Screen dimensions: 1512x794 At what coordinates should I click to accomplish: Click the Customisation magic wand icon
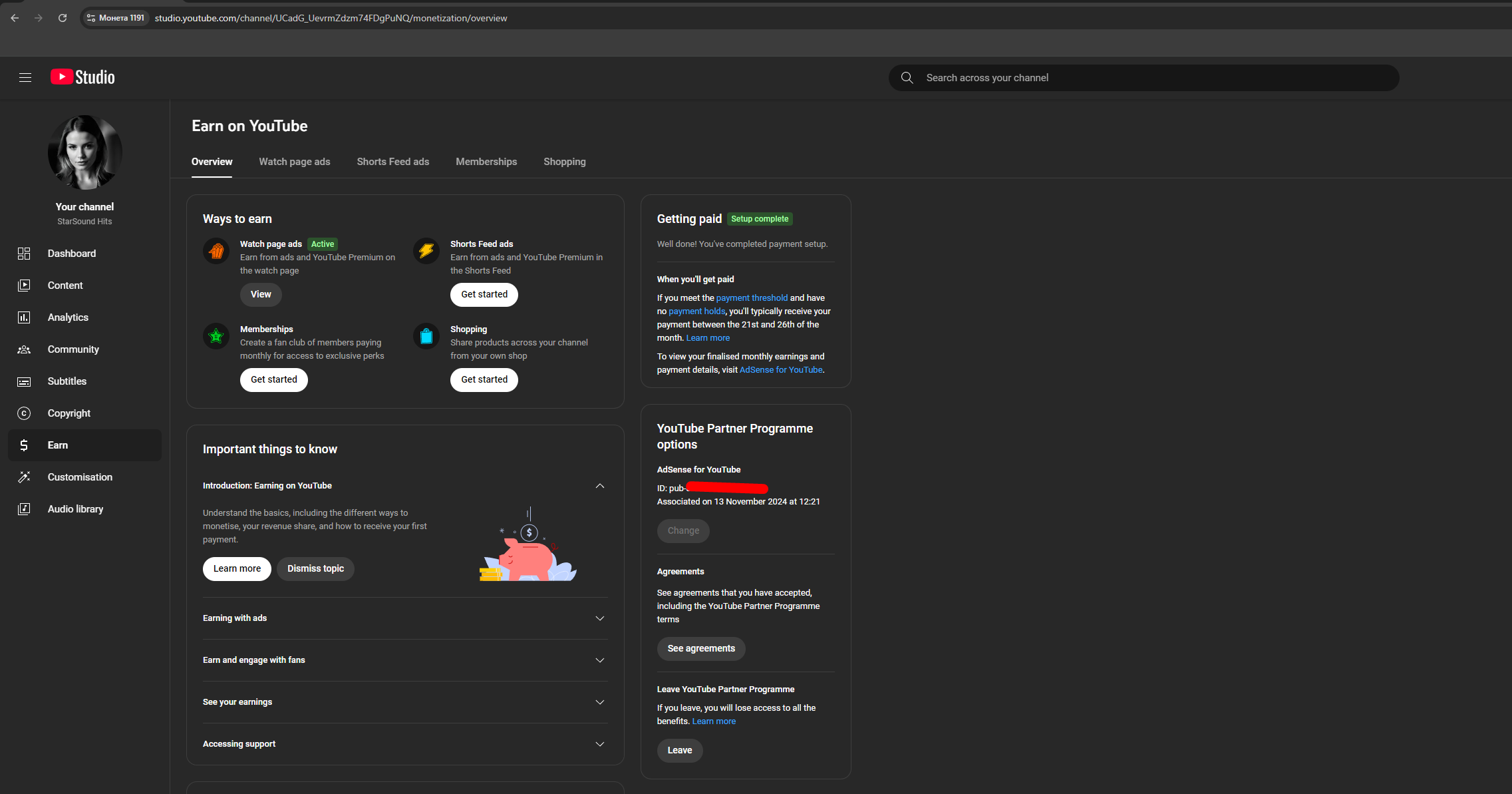point(24,477)
